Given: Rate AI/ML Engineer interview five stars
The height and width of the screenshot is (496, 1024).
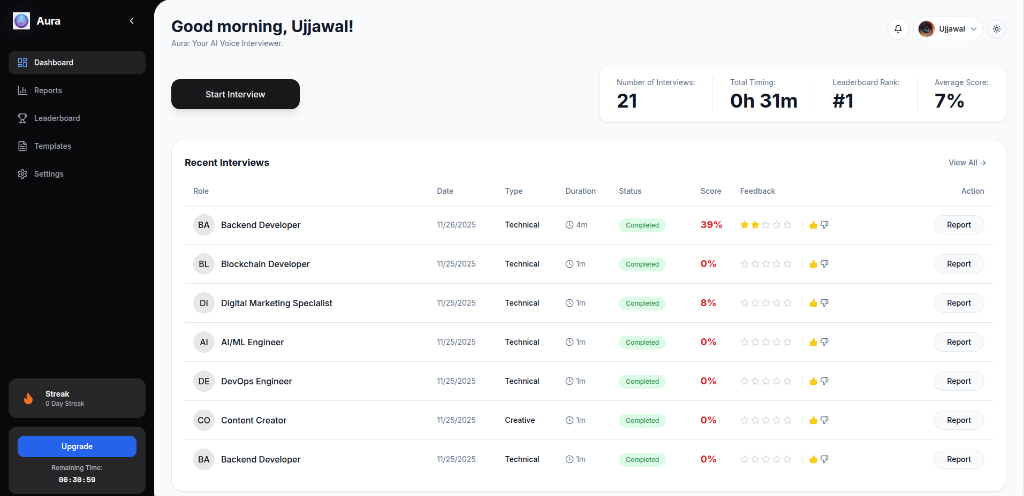Looking at the screenshot, I should coord(788,342).
